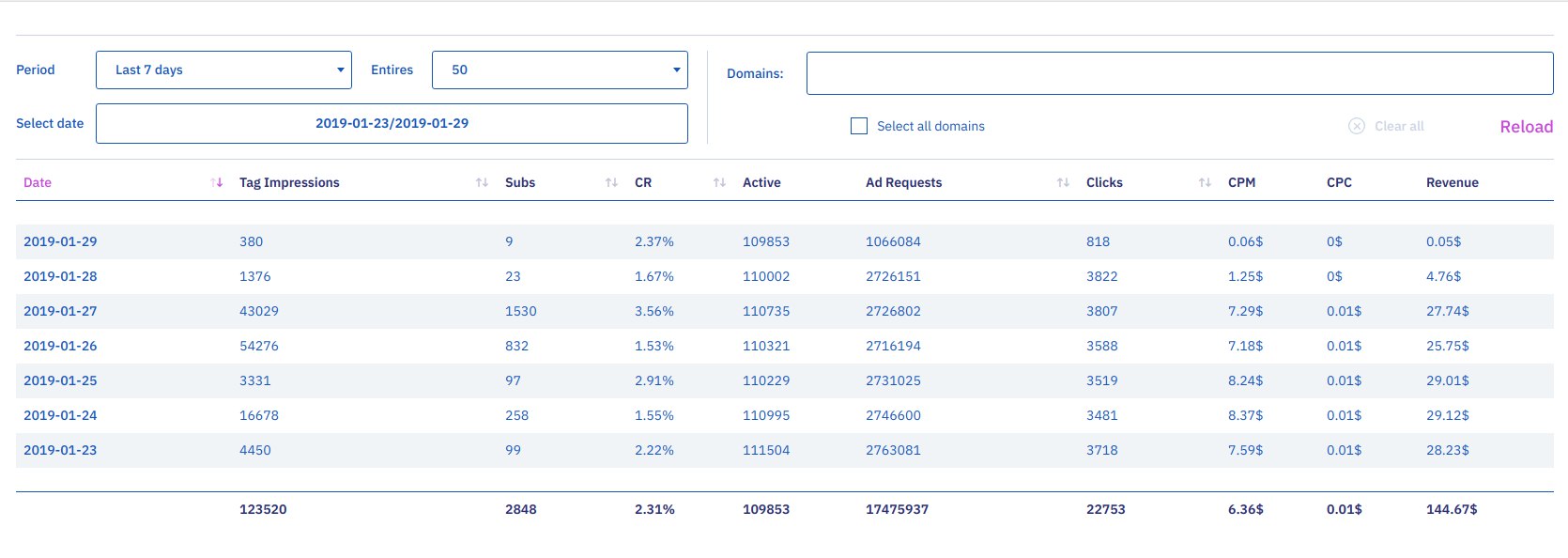Image resolution: width=1568 pixels, height=558 pixels.
Task: Click the Domains input field
Action: 1179,73
